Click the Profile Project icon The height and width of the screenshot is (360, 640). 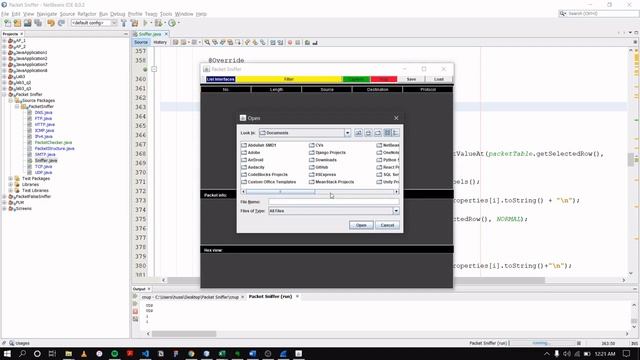pos(172,23)
